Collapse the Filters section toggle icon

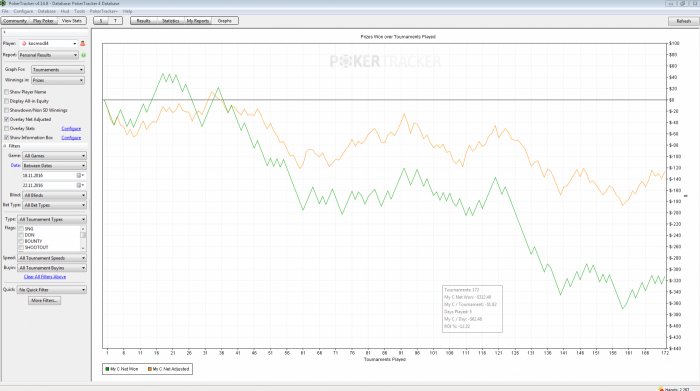5,146
